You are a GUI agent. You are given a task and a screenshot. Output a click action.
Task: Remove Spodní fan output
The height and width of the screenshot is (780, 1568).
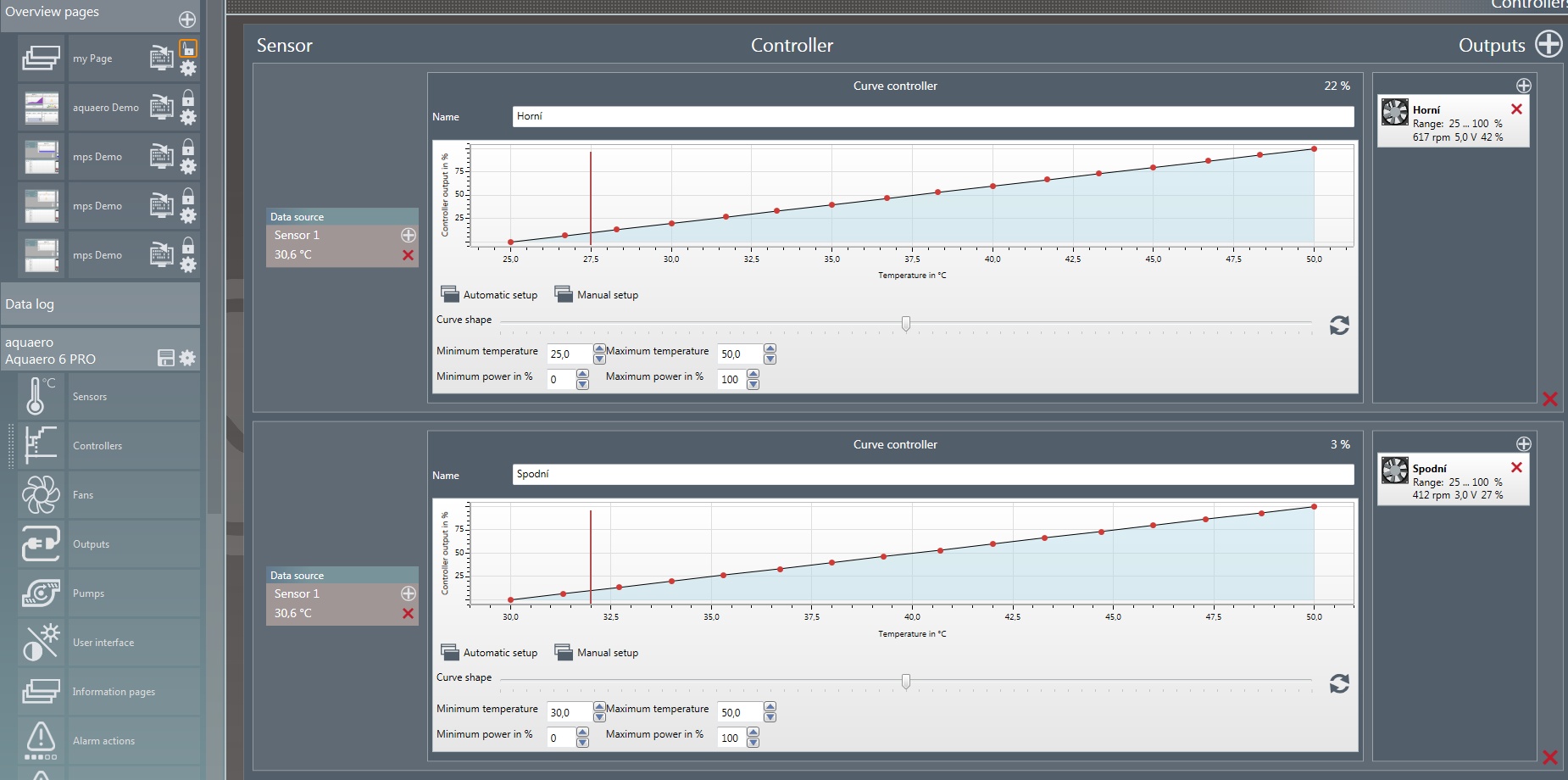(1516, 467)
